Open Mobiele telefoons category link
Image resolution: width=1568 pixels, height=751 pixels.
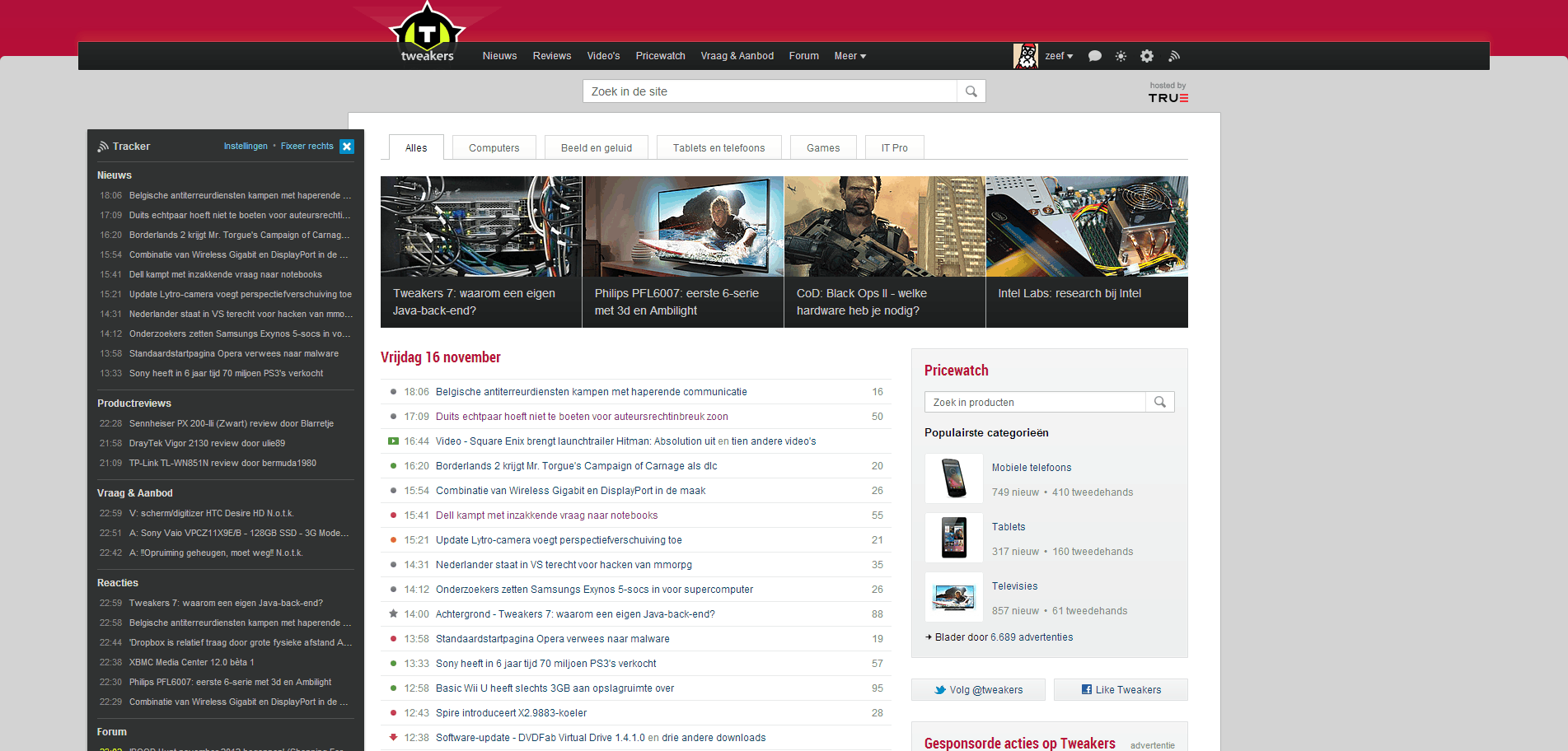click(x=1032, y=468)
